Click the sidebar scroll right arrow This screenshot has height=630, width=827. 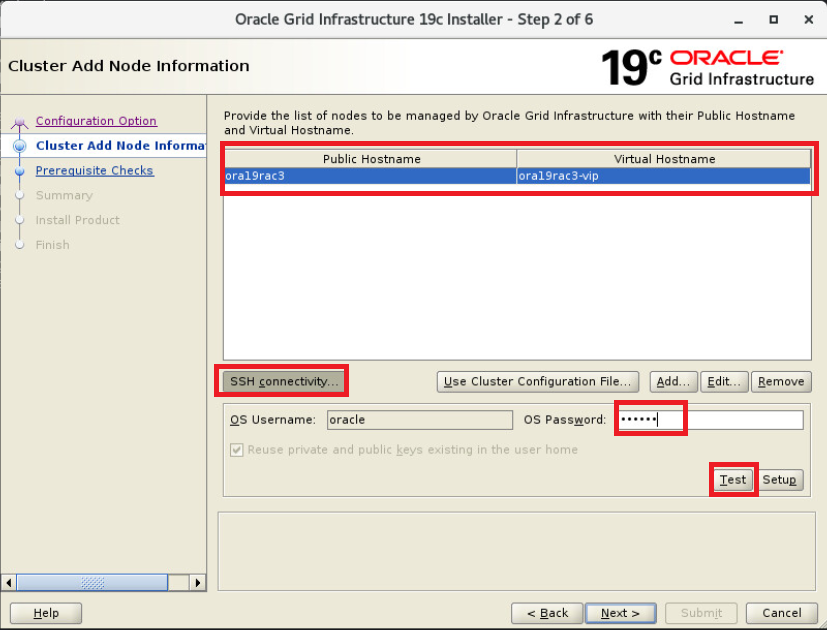(x=197, y=583)
